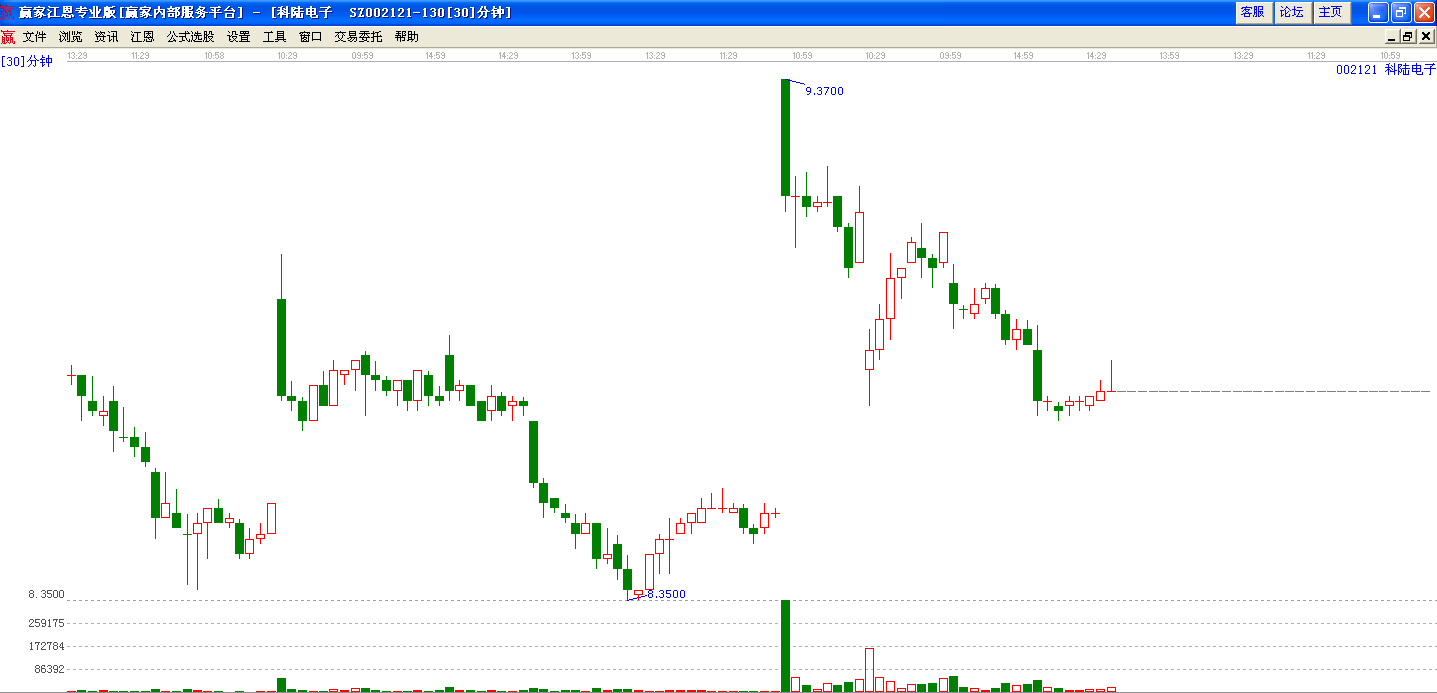Open the 窗口 menu
The height and width of the screenshot is (693, 1437).
coord(311,37)
